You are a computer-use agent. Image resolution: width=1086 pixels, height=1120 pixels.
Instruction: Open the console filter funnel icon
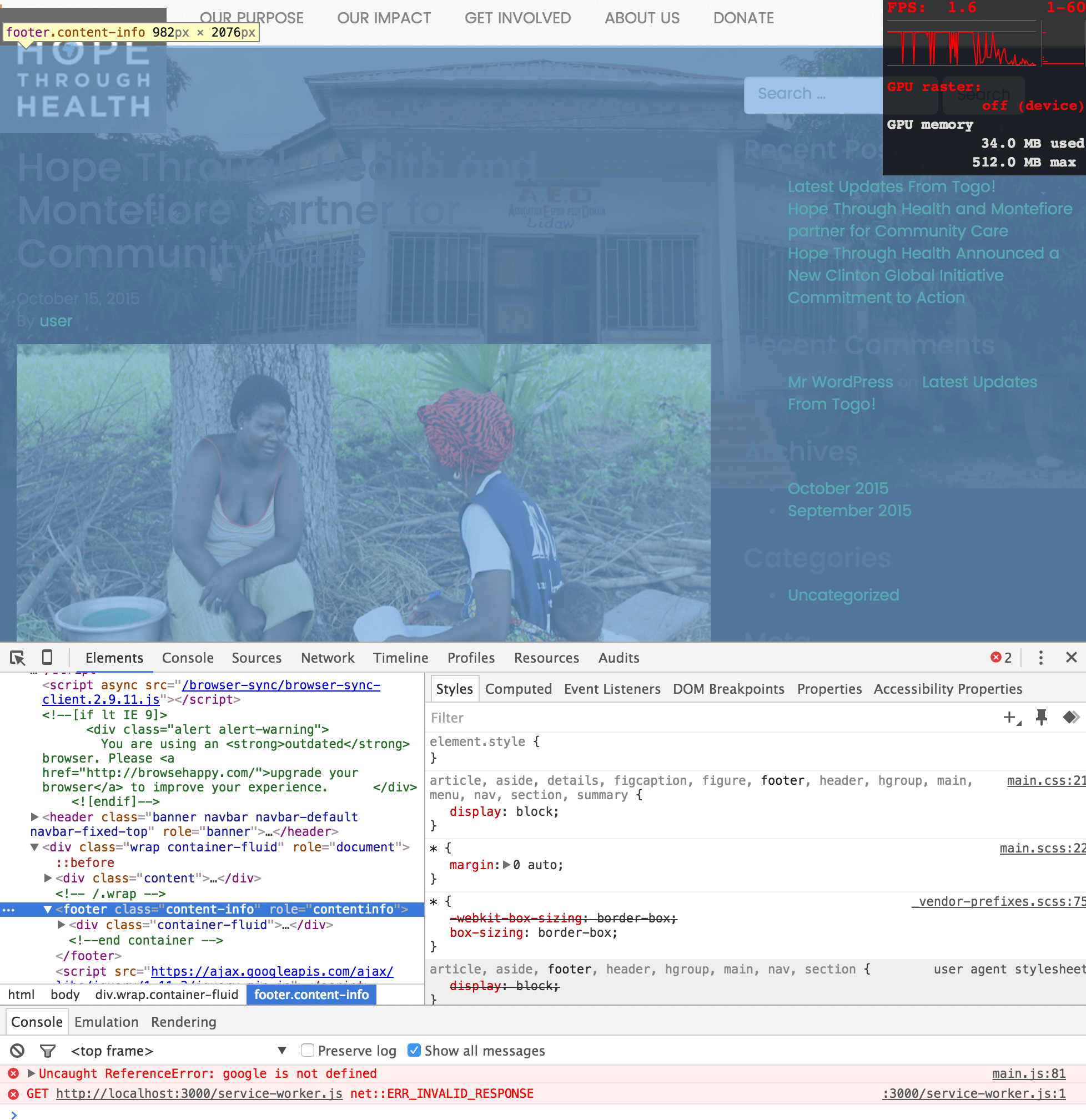47,1050
